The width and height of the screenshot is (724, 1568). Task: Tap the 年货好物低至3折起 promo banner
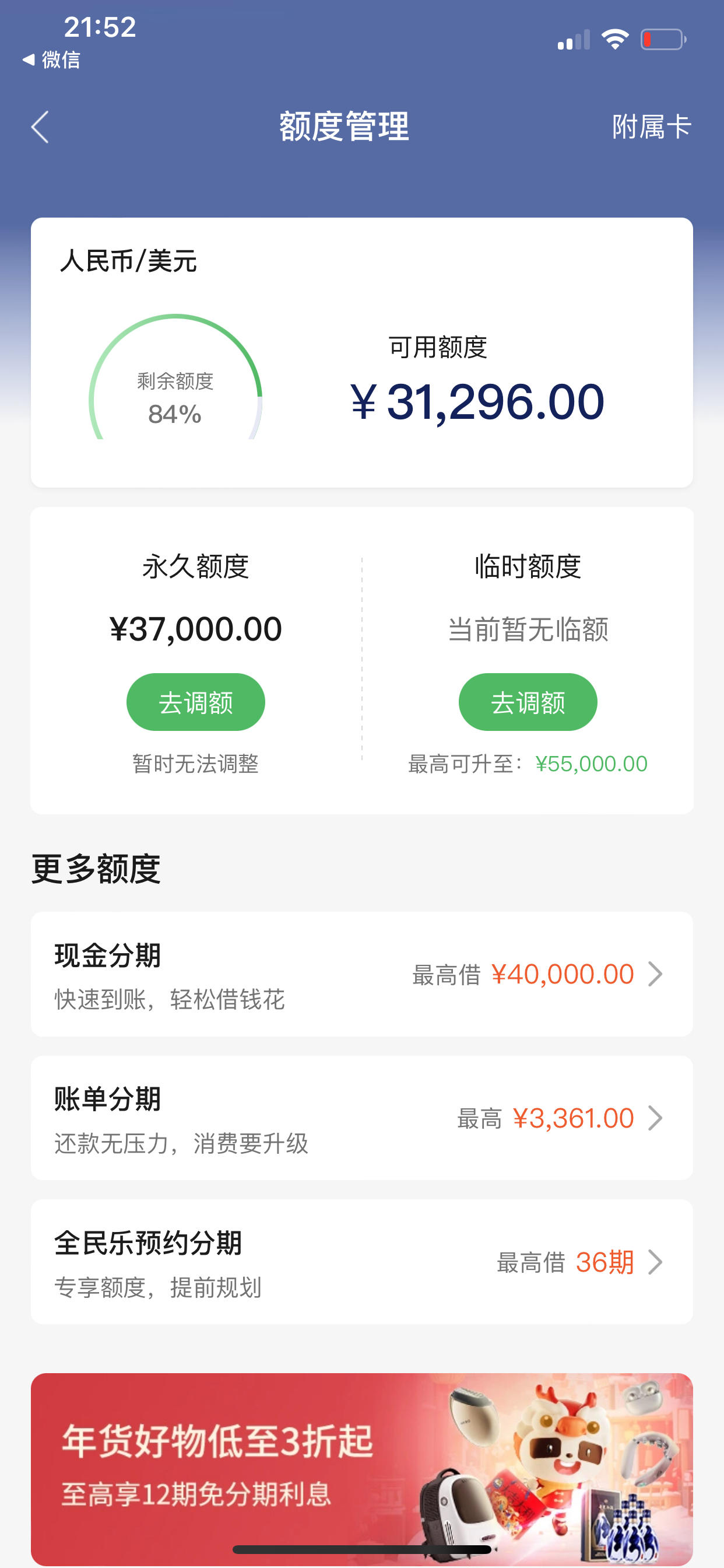coord(362,1469)
